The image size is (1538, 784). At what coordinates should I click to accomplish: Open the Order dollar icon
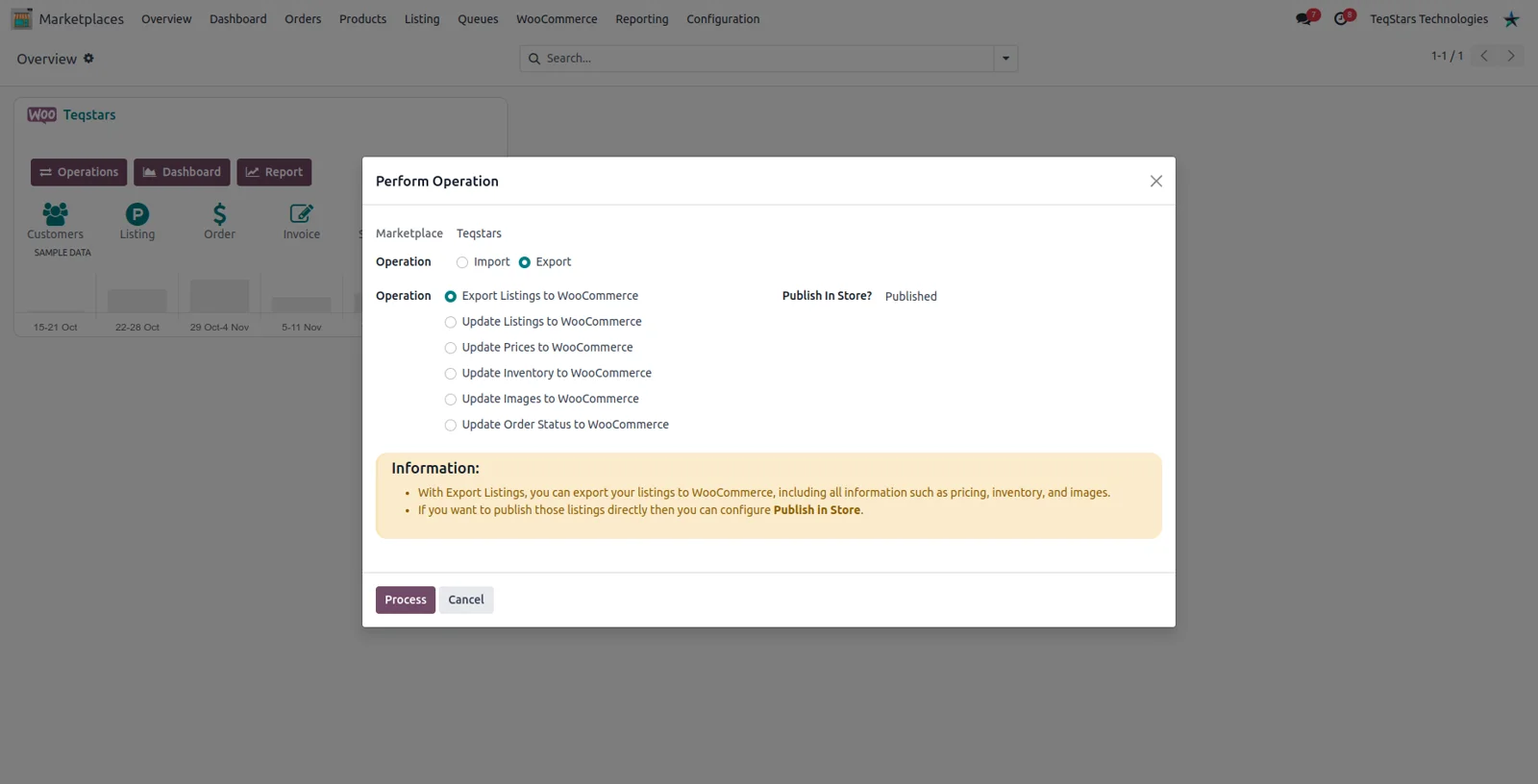(x=219, y=213)
